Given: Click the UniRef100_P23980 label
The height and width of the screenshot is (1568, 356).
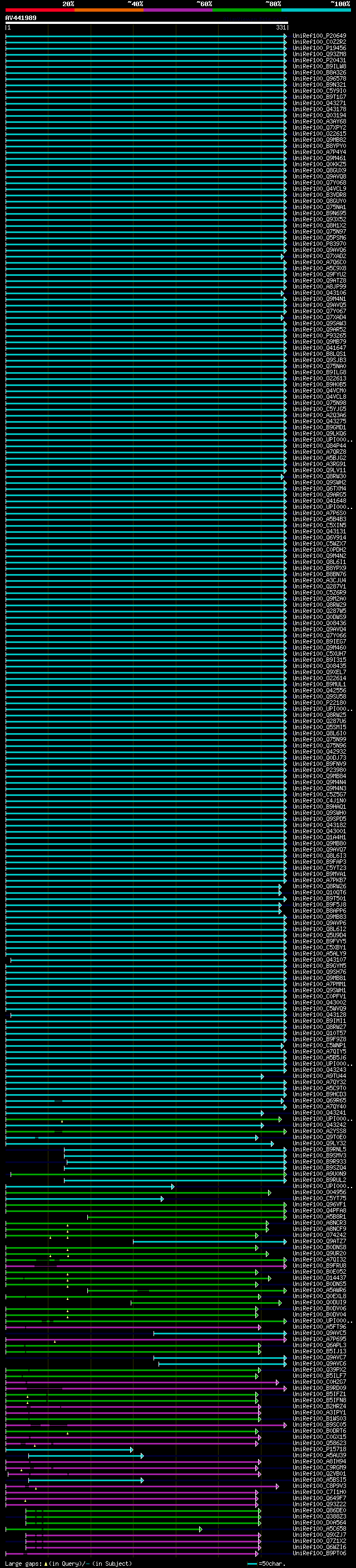Looking at the screenshot, I should coord(319,770).
